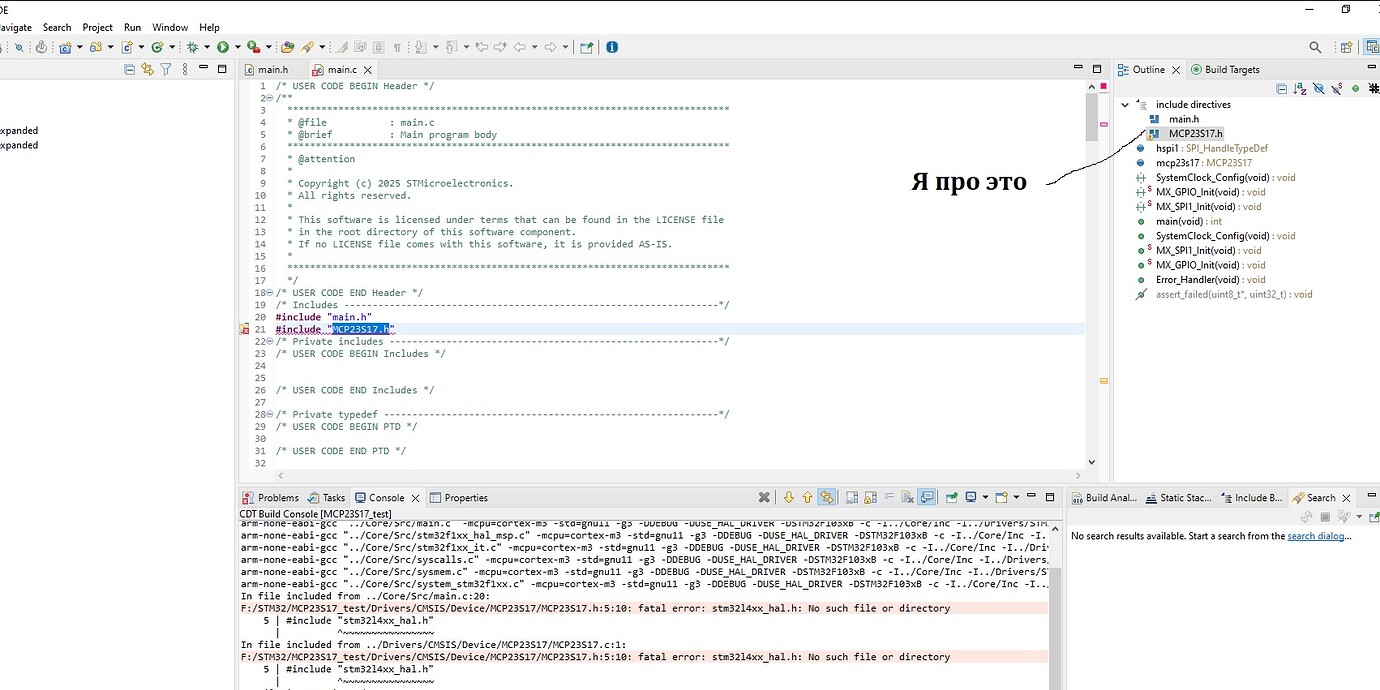Click the blue information icon in toolbar

[612, 47]
